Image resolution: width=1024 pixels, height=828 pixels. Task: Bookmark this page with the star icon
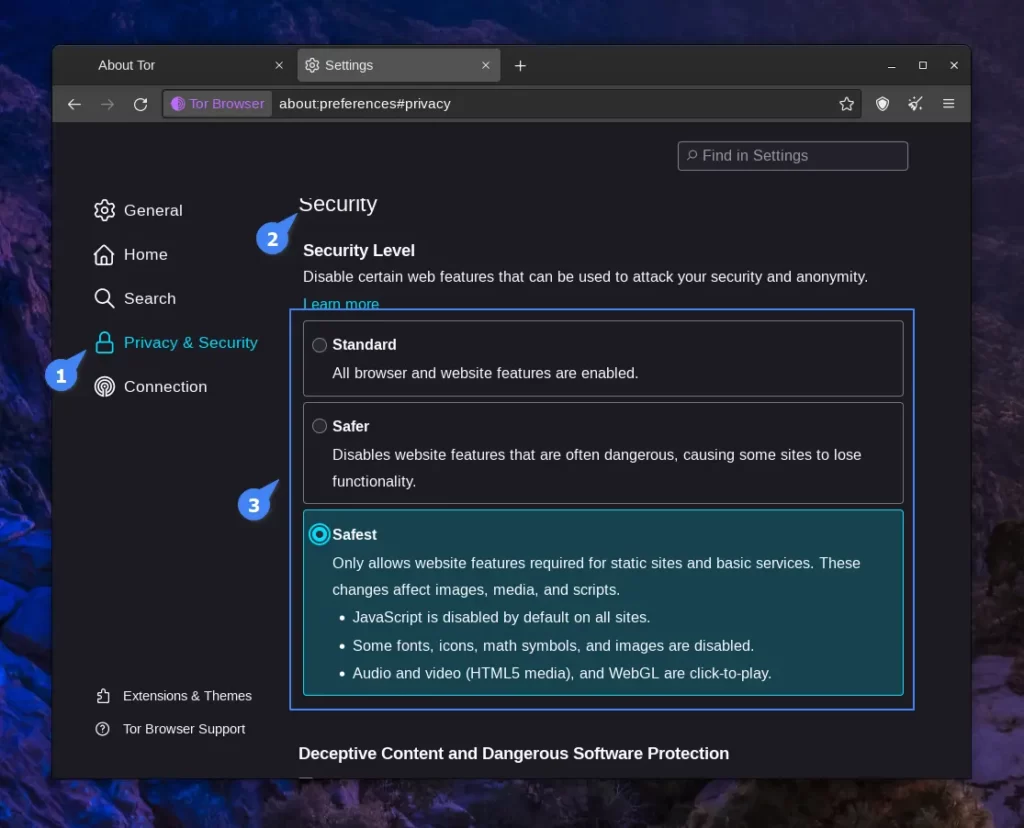(x=846, y=104)
